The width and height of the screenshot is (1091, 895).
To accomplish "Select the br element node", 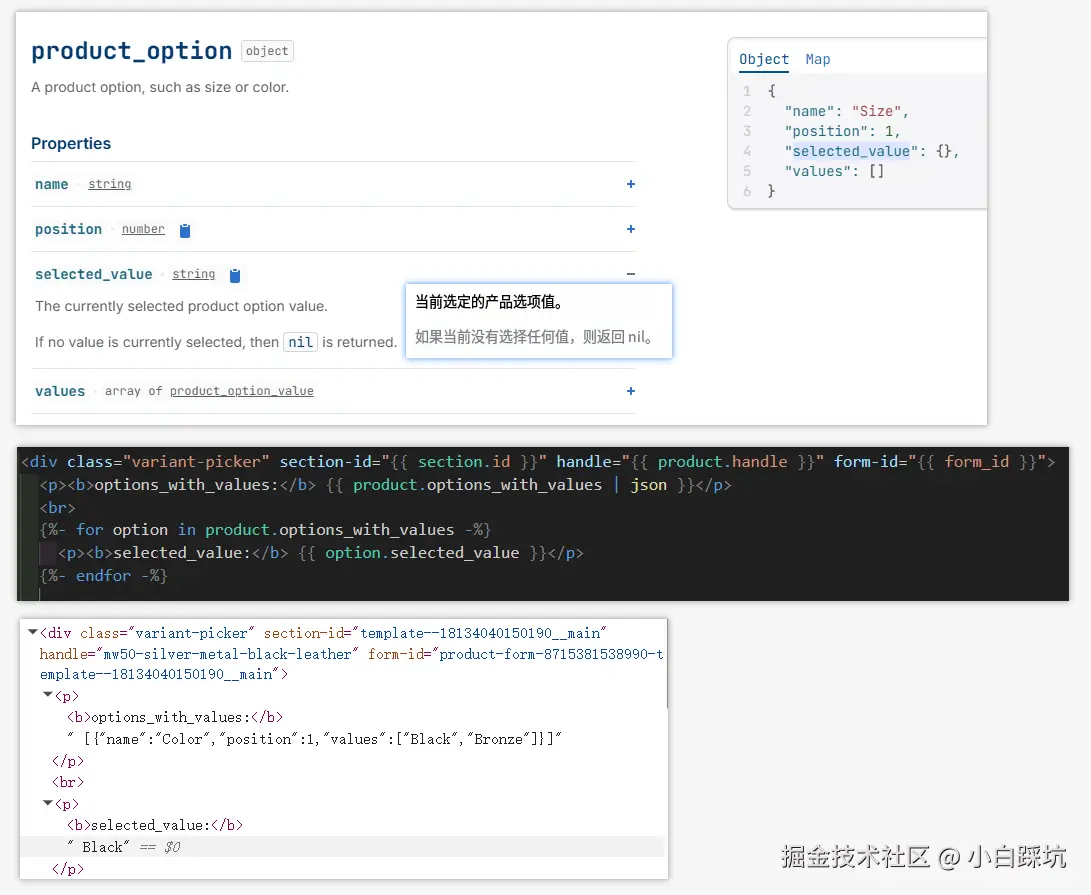I will (x=67, y=782).
